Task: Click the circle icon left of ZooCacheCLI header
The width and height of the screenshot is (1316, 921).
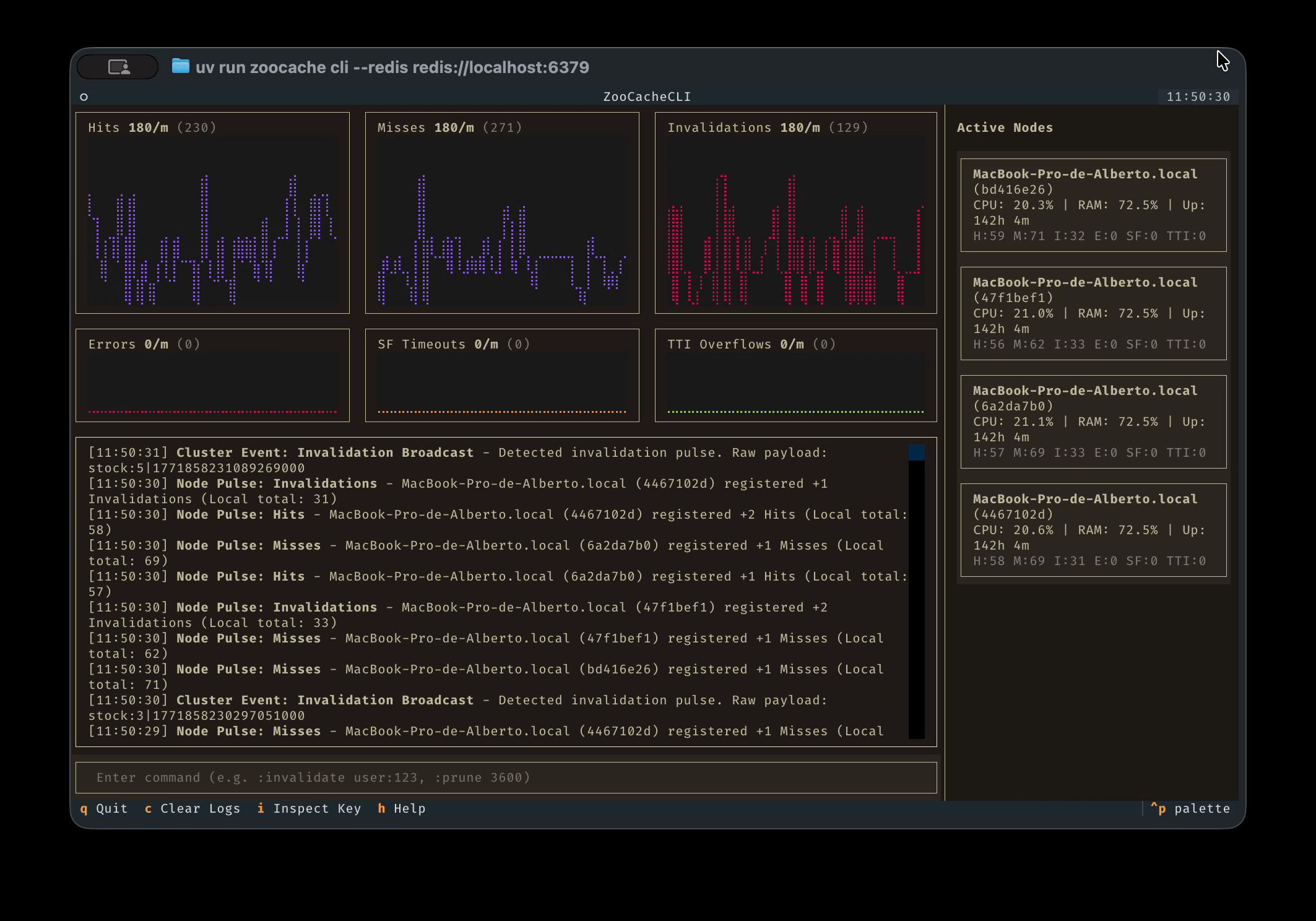Action: pyautogui.click(x=84, y=97)
